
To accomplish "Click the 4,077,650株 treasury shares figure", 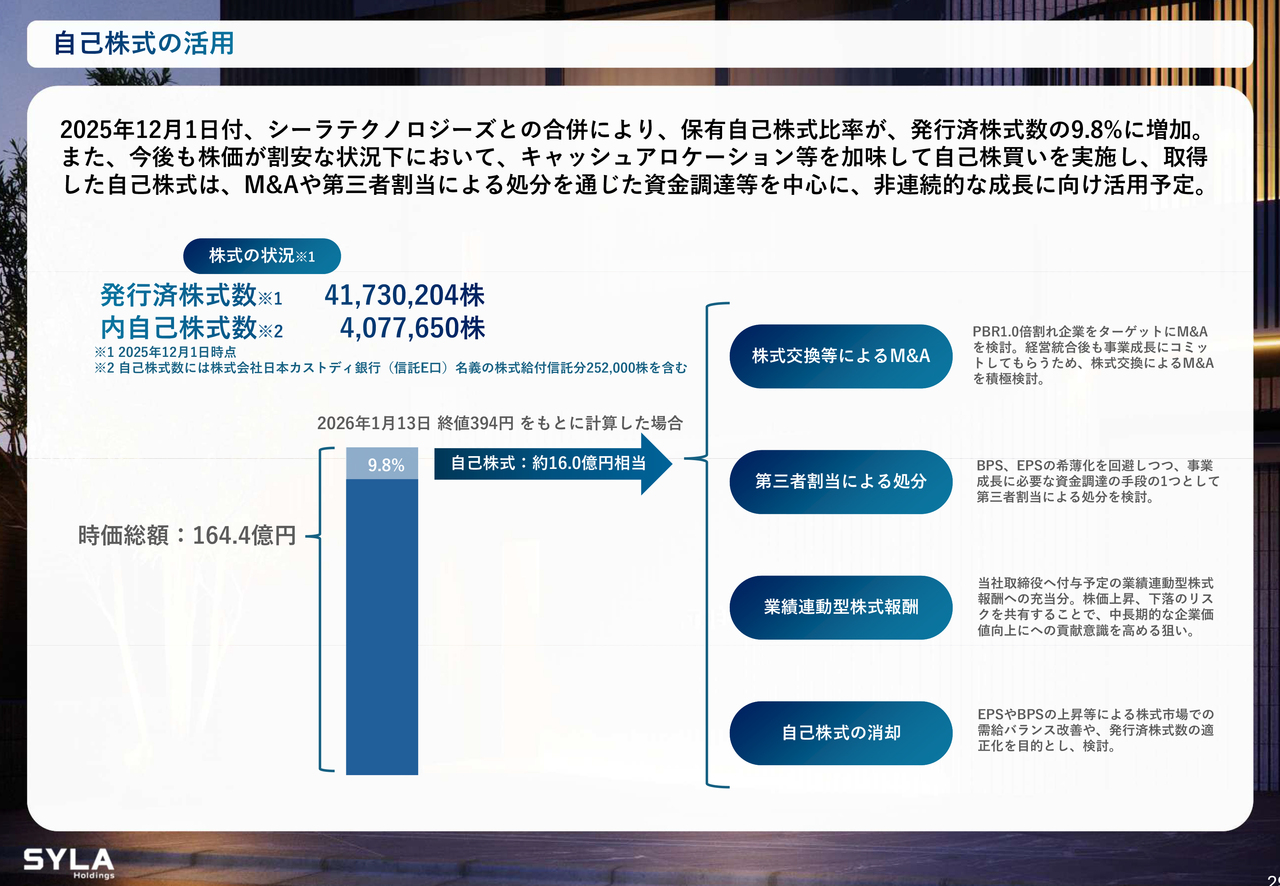I will pyautogui.click(x=412, y=329).
